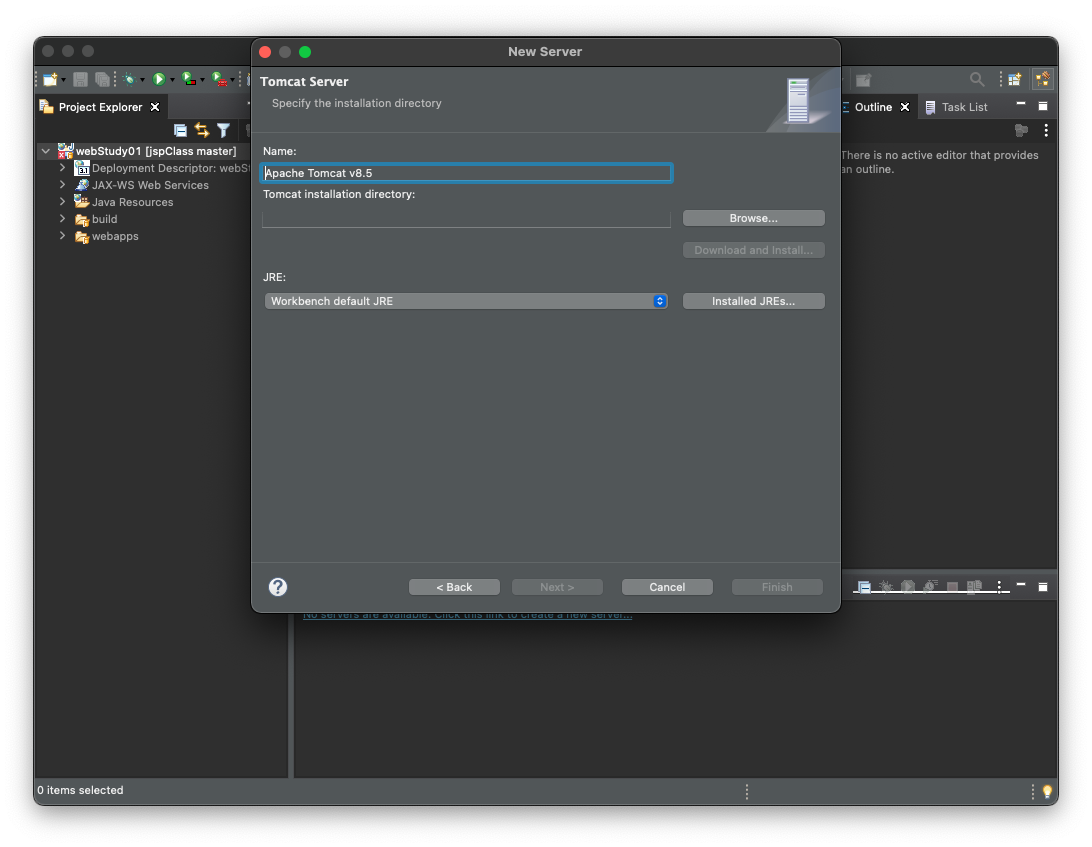Click the Cancel button
This screenshot has height=847, width=1092.
click(667, 587)
